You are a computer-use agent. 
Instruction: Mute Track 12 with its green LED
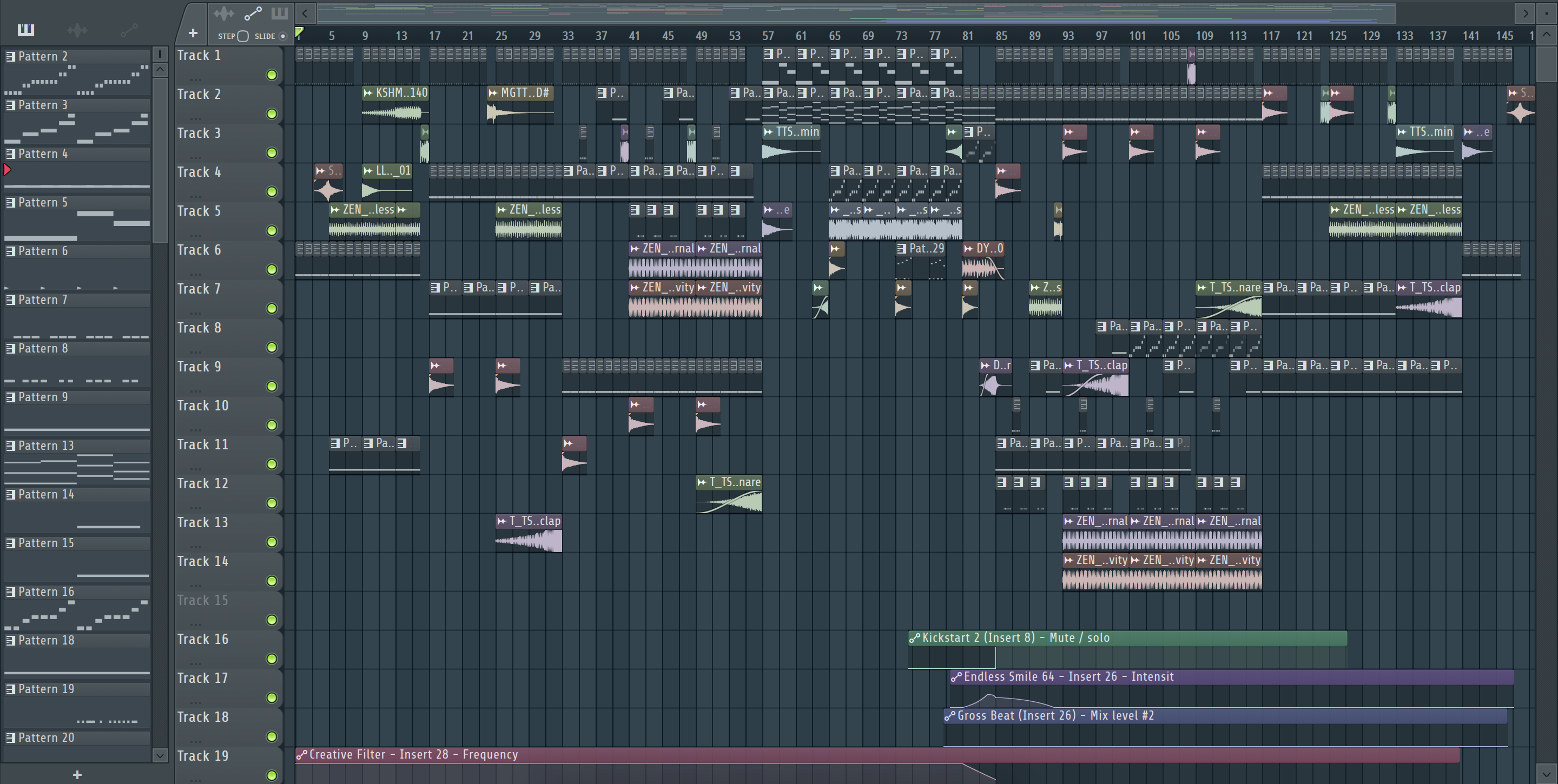[x=272, y=503]
